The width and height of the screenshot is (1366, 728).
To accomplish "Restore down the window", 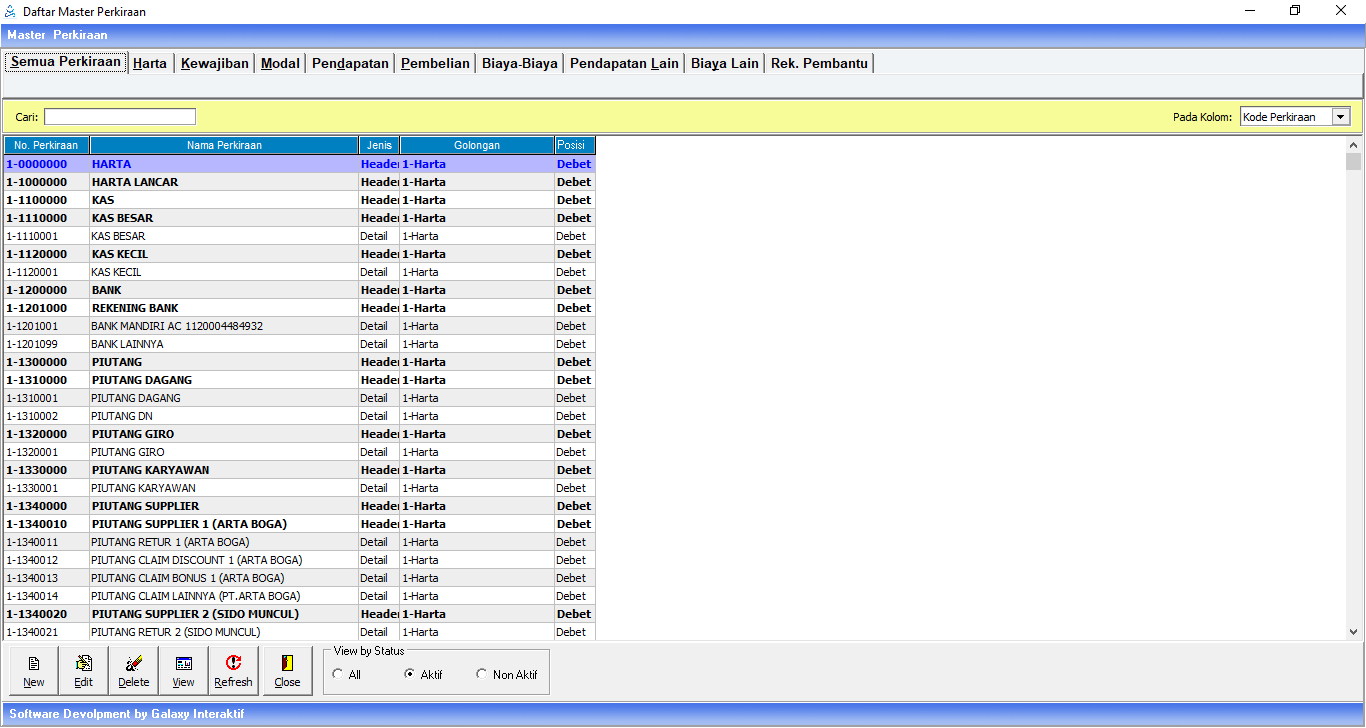I will [1295, 11].
